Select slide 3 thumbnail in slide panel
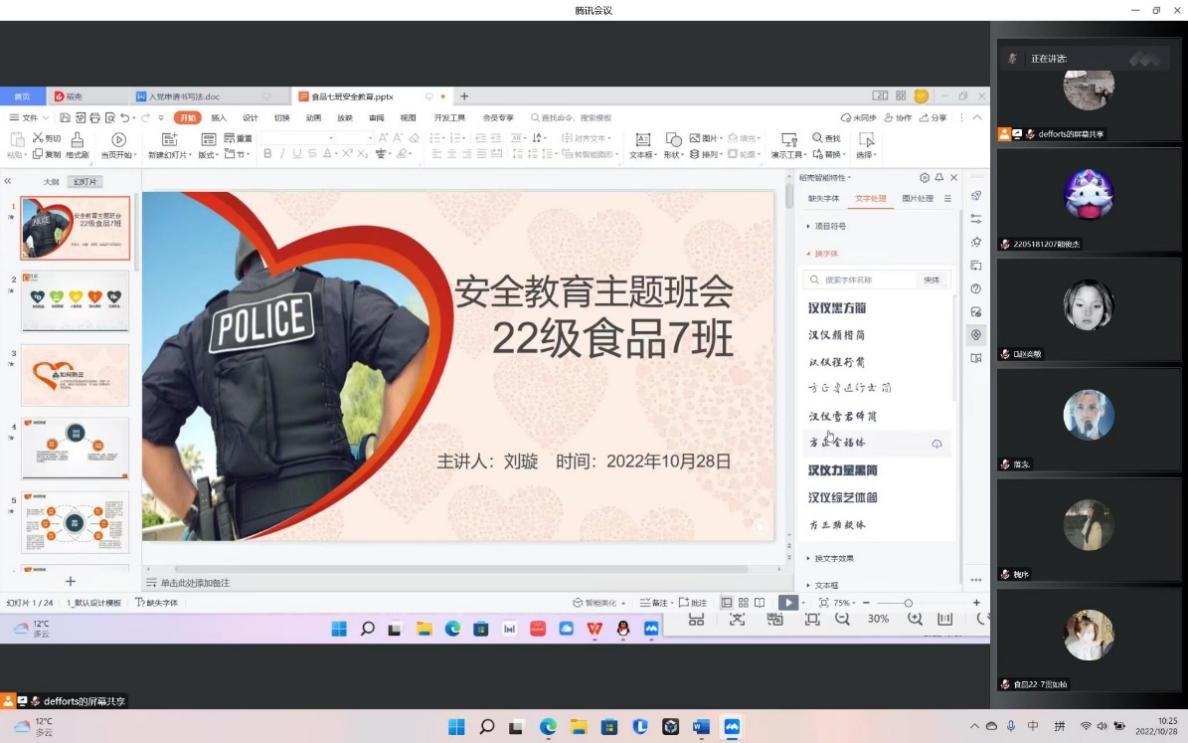 [x=75, y=376]
